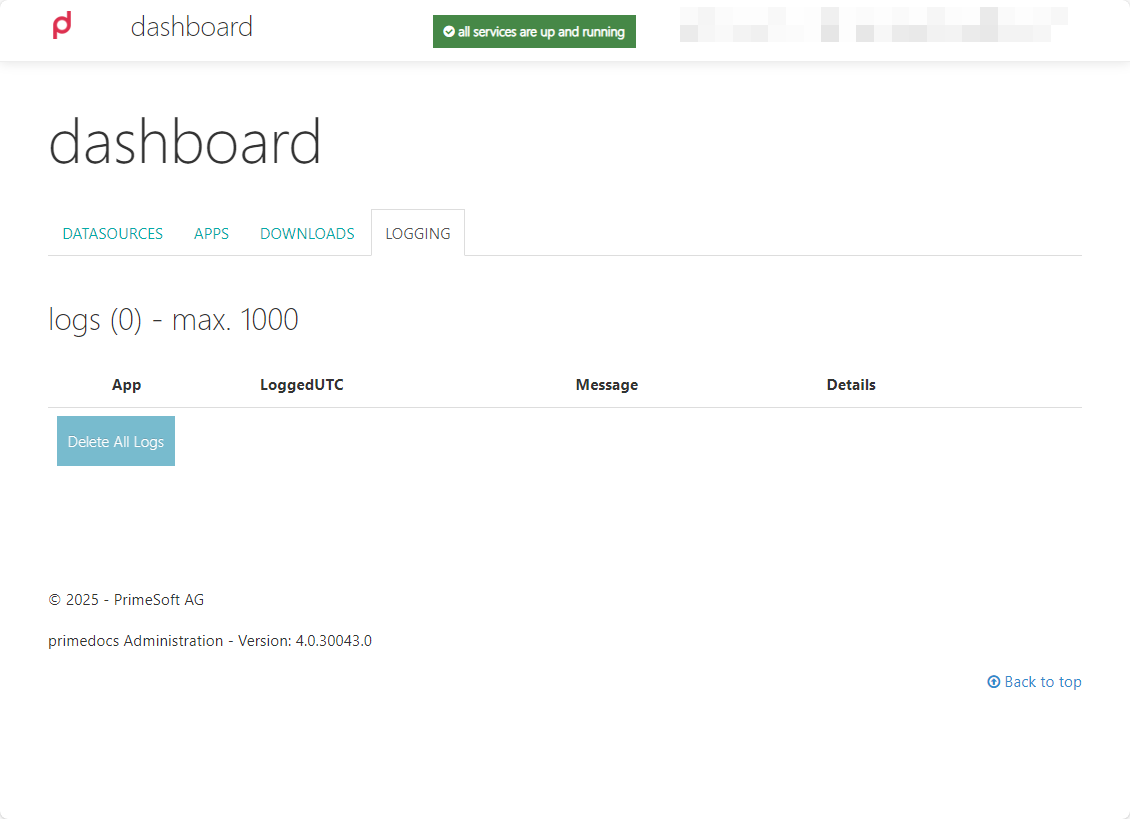Open the DOWNLOADS tab
Viewport: 1130px width, 819px height.
(307, 234)
